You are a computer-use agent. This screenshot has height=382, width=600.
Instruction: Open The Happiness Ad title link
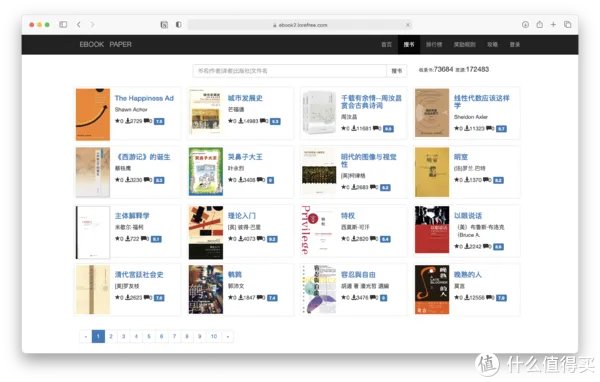144,98
